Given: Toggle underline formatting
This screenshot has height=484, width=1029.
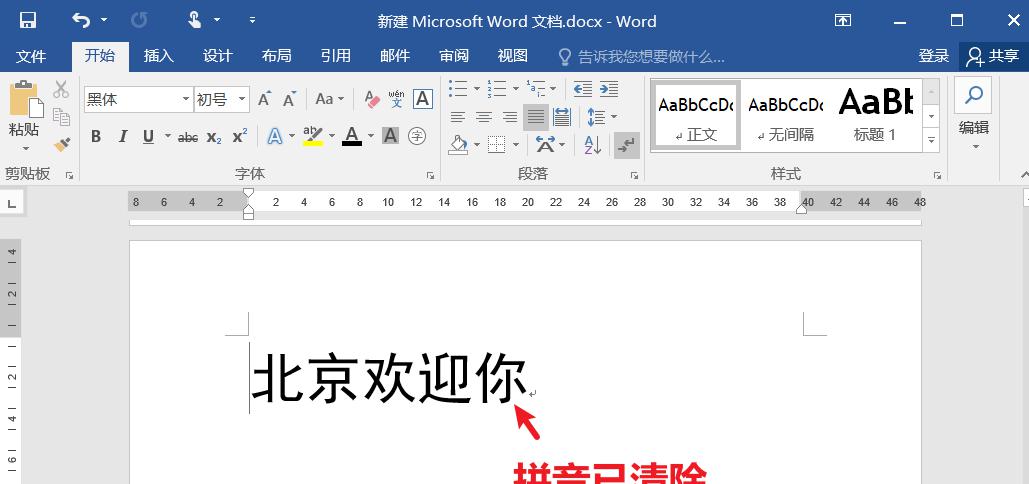Looking at the screenshot, I should 148,136.
